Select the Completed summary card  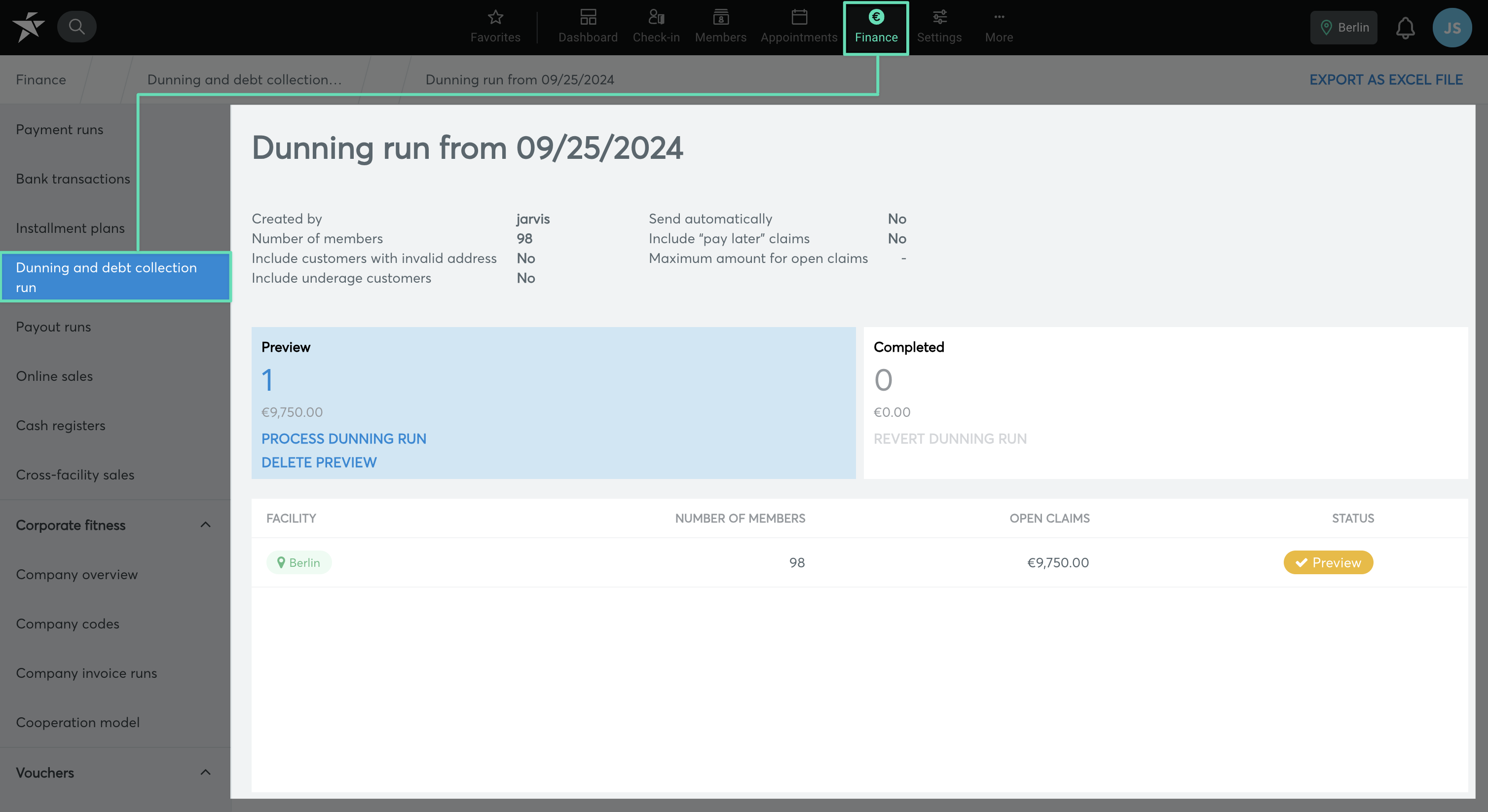pyautogui.click(x=1166, y=403)
